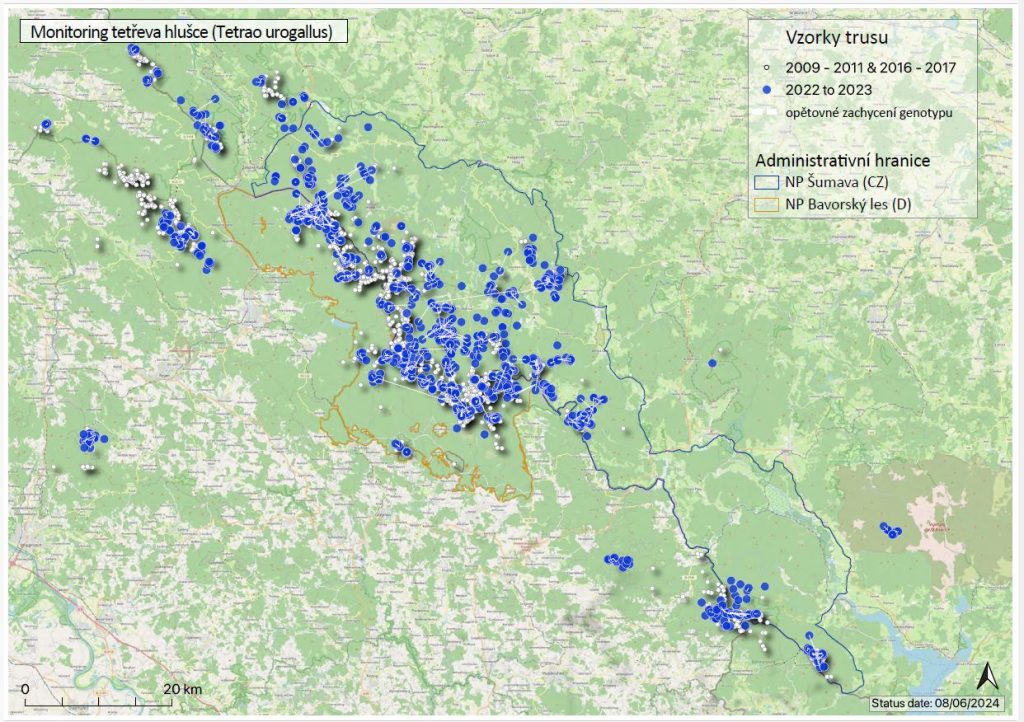Select the blue dot symbol for 2022-2023 samples

[767, 88]
